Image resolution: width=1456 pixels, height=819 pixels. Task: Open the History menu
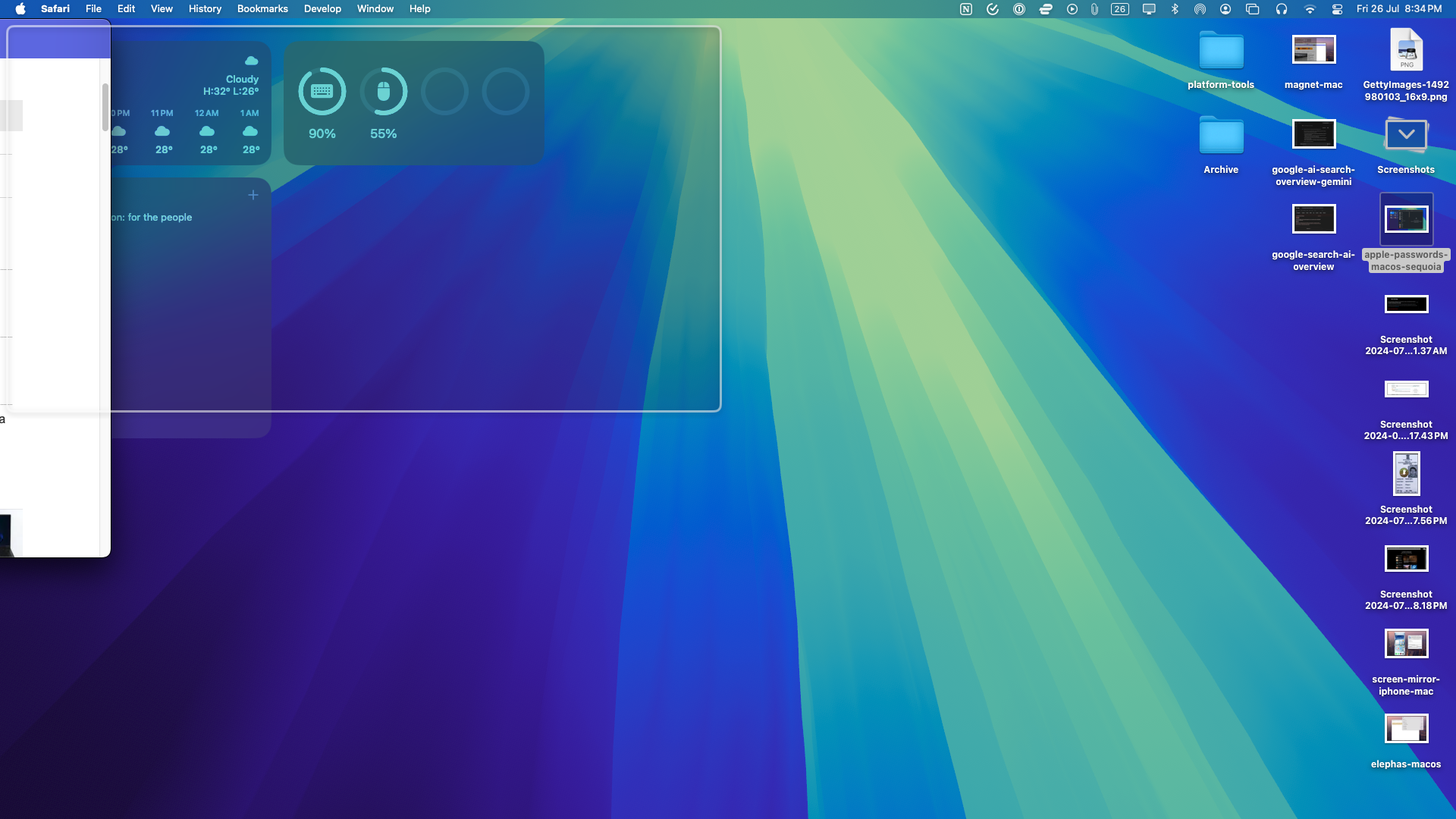pyautogui.click(x=205, y=9)
